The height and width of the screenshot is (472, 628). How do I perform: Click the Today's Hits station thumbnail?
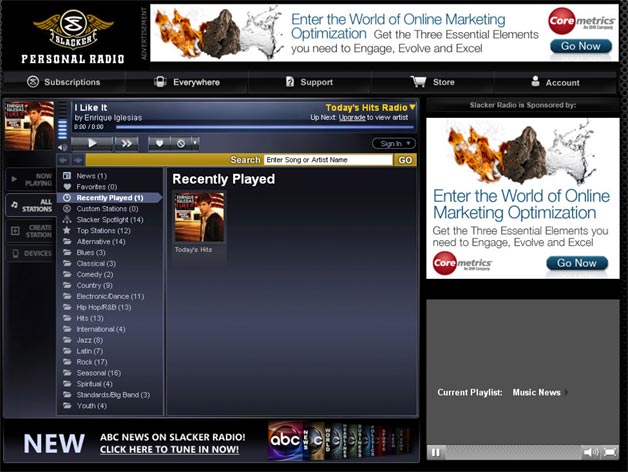199,217
